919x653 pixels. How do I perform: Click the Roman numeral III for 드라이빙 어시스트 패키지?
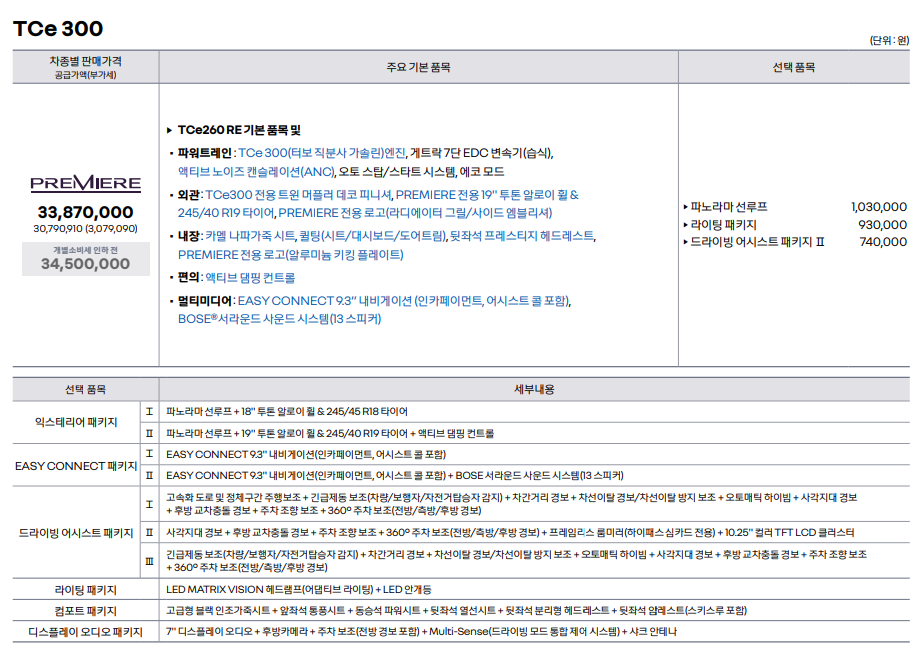coord(149,561)
